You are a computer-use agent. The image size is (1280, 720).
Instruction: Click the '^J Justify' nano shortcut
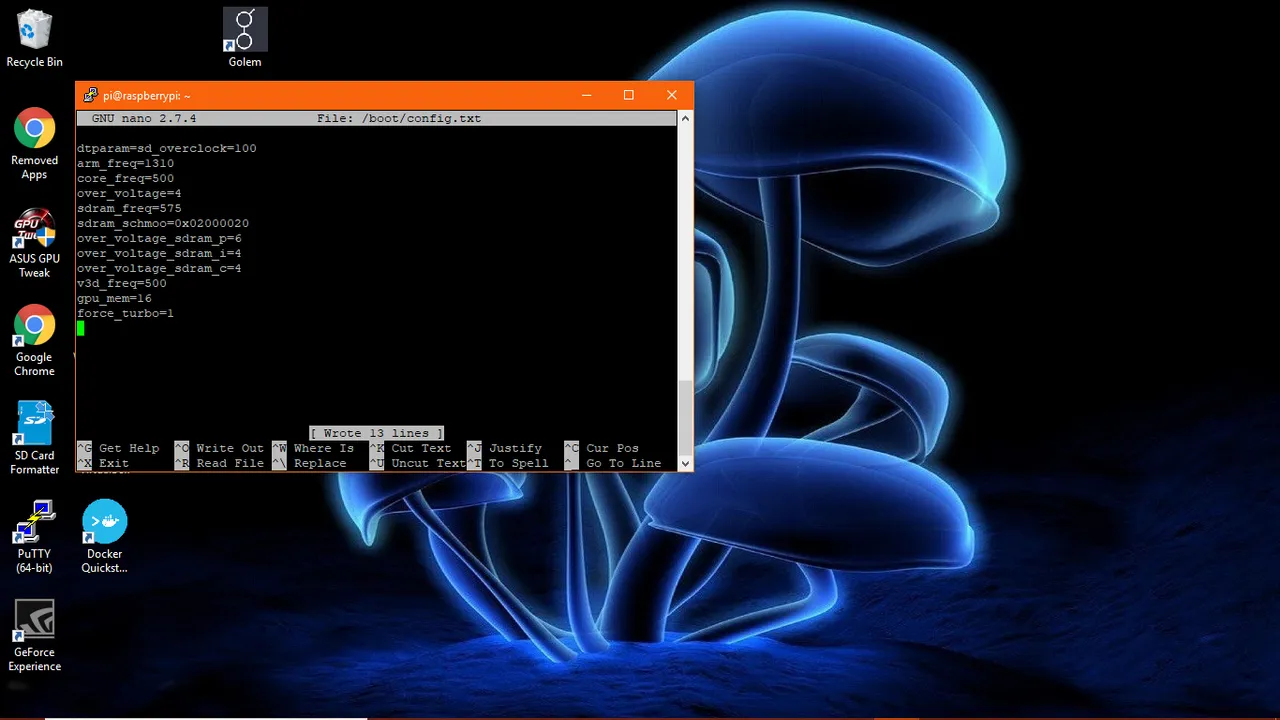coord(504,448)
